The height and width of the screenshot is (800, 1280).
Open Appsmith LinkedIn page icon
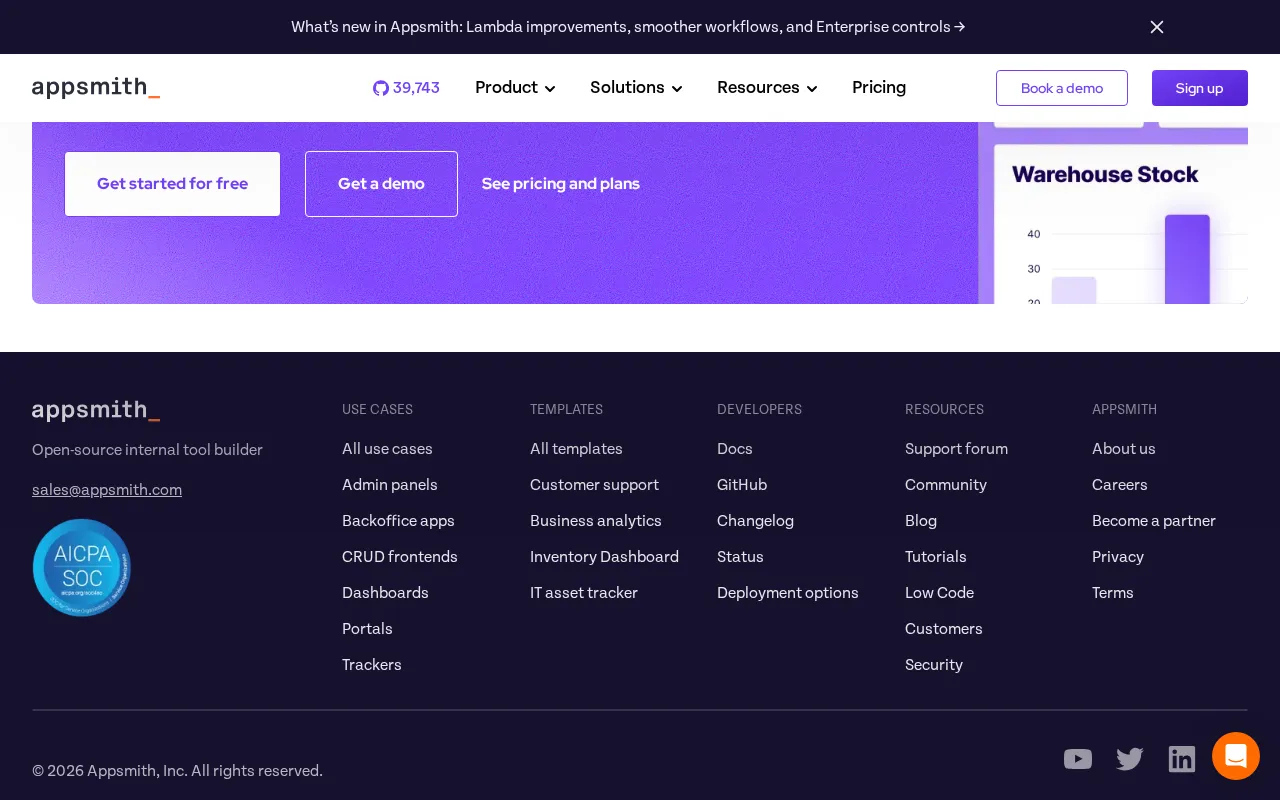coord(1182,759)
